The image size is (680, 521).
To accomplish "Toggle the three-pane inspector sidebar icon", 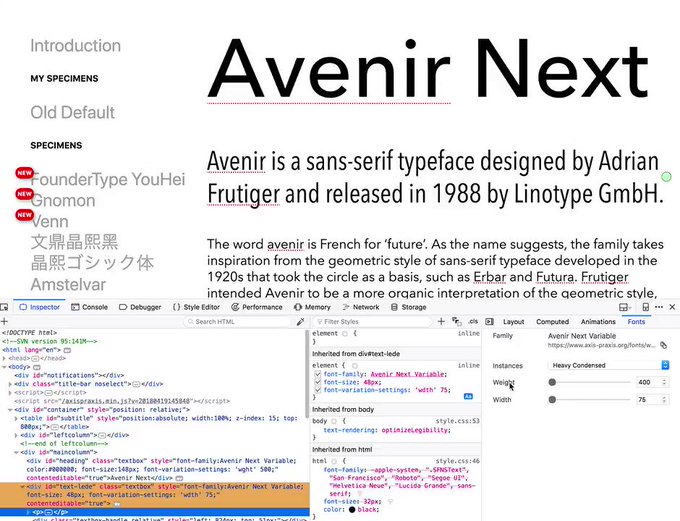I will coord(490,321).
